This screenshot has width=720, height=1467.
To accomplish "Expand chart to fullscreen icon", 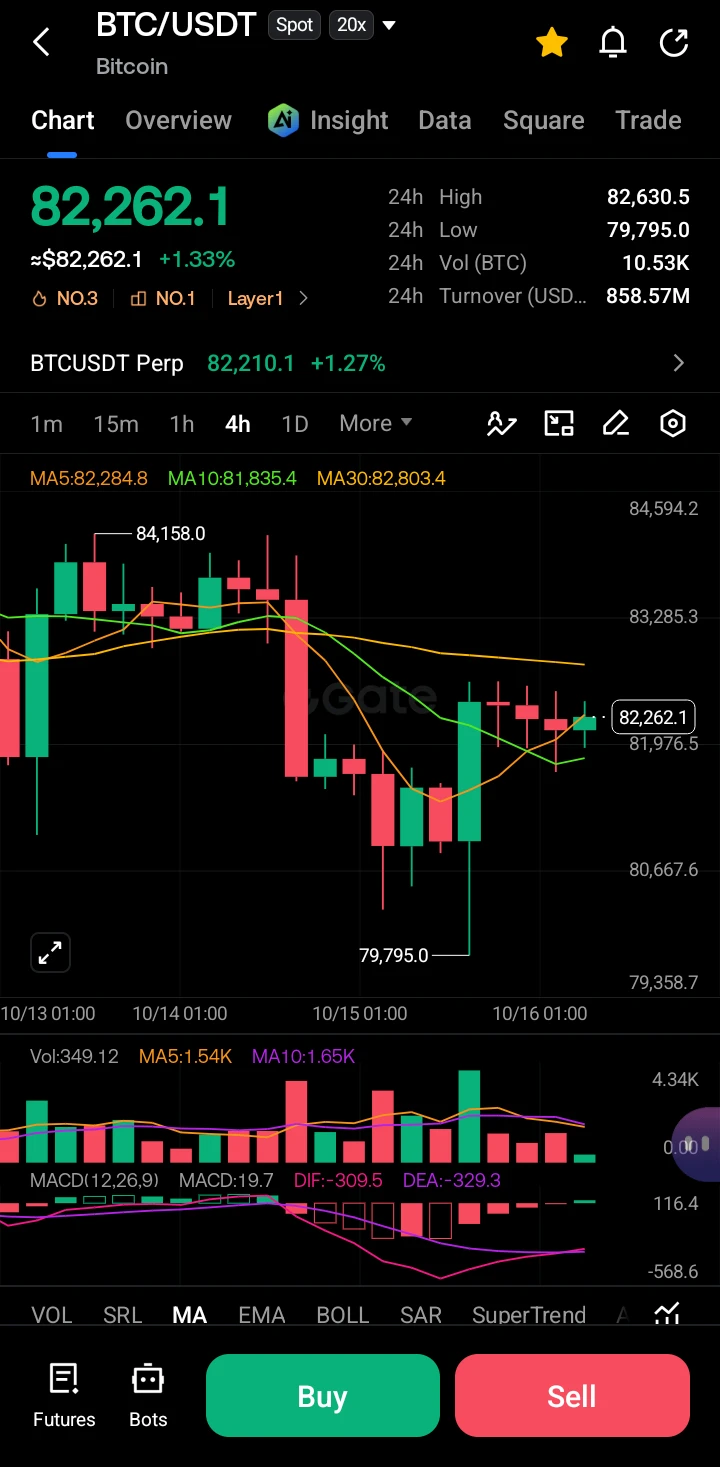I will (50, 952).
